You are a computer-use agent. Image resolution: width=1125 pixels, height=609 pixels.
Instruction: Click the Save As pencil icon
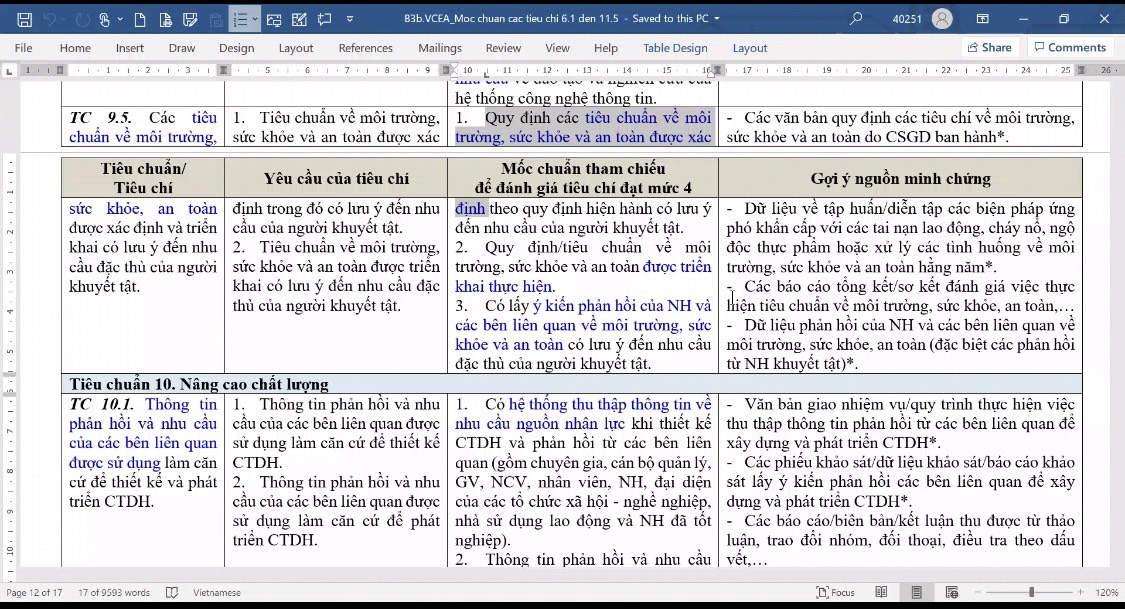(x=190, y=19)
